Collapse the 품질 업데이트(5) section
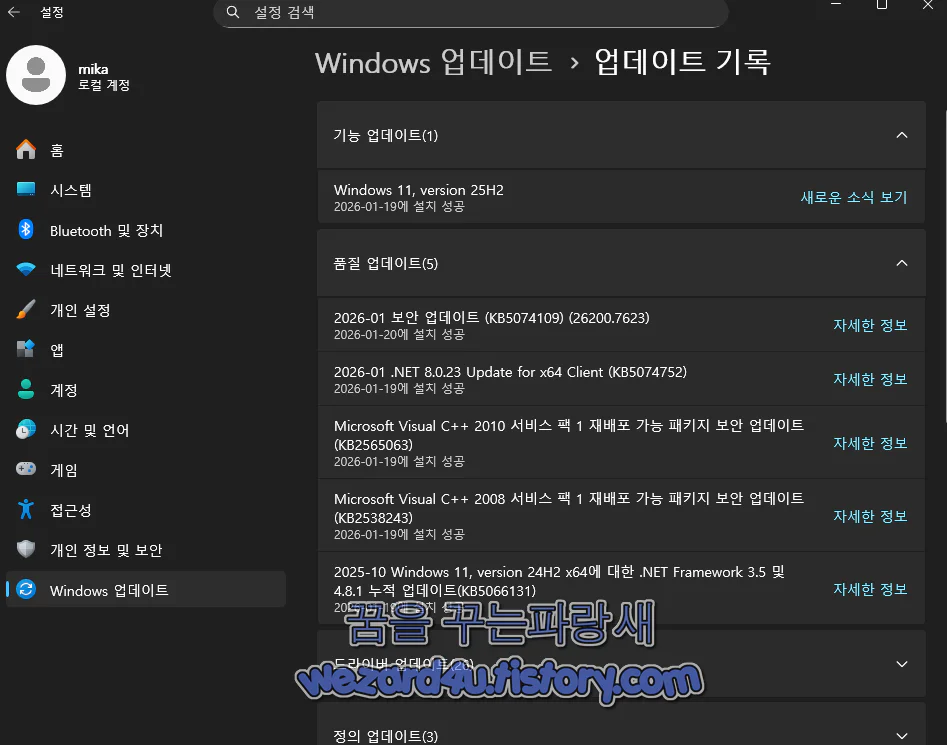The height and width of the screenshot is (745, 947). [x=903, y=263]
